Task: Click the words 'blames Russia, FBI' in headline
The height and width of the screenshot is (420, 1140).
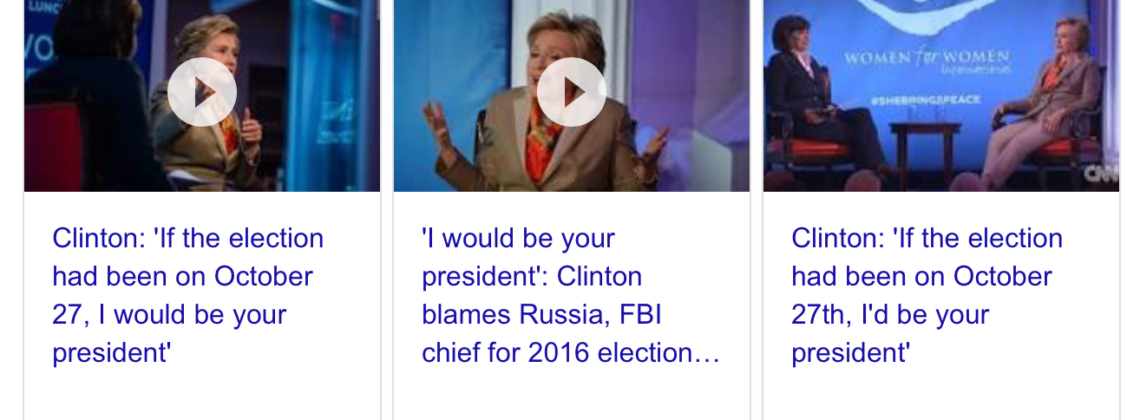Action: tap(541, 315)
